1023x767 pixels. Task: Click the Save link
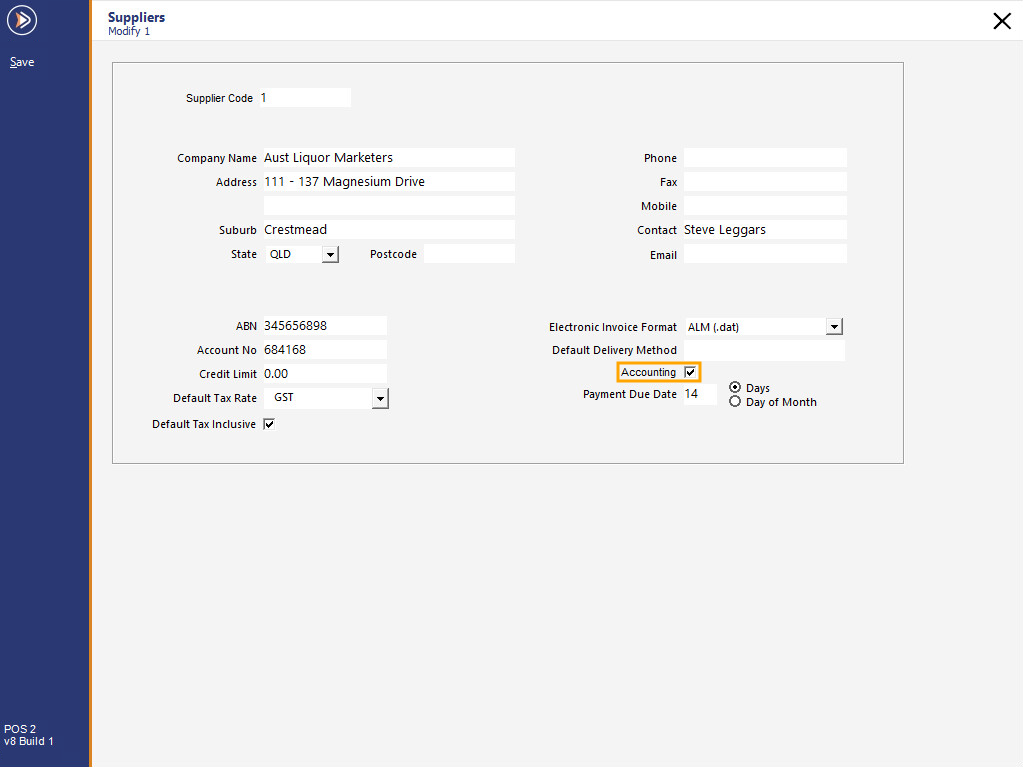coord(21,61)
